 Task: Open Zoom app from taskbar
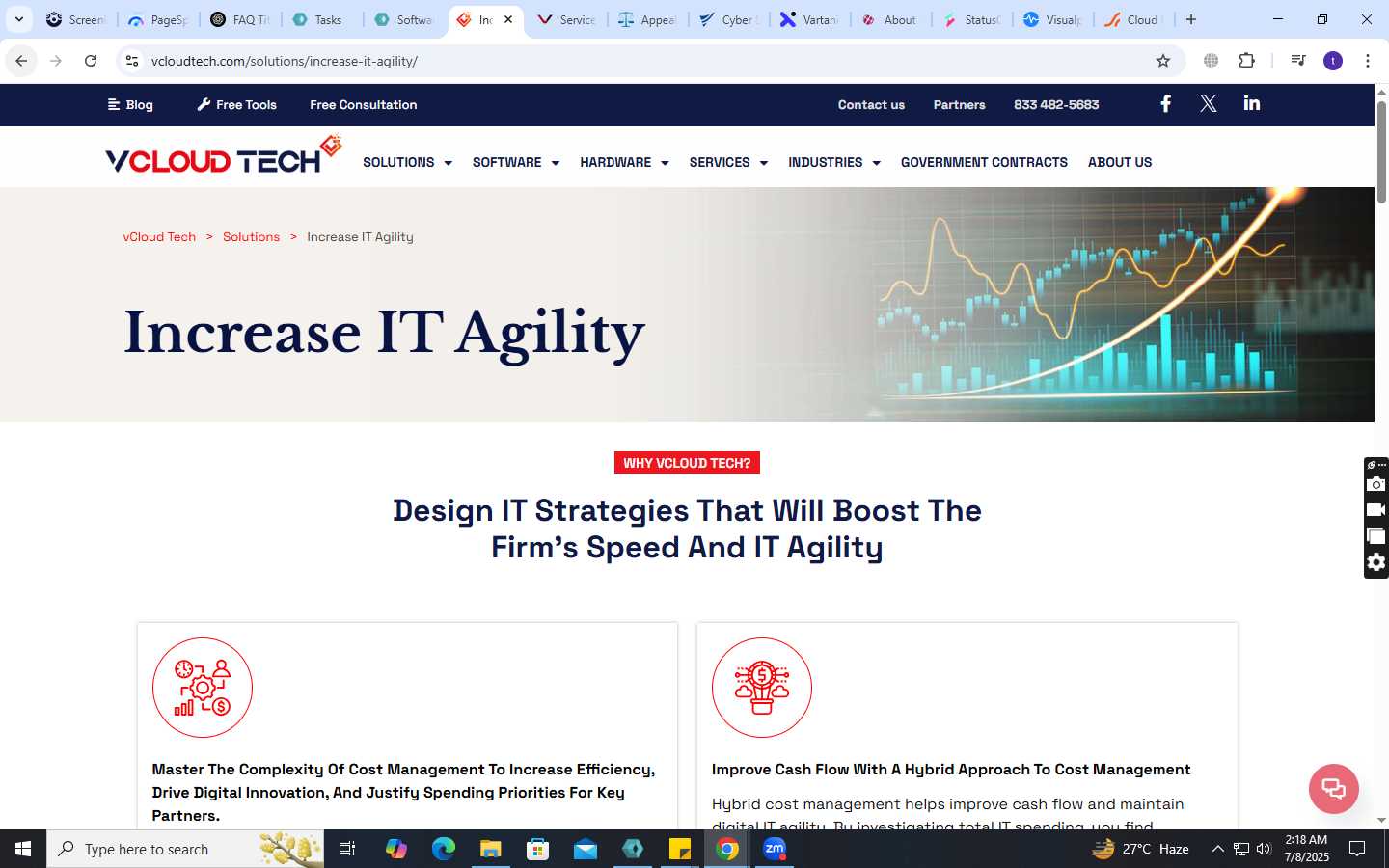tap(775, 849)
